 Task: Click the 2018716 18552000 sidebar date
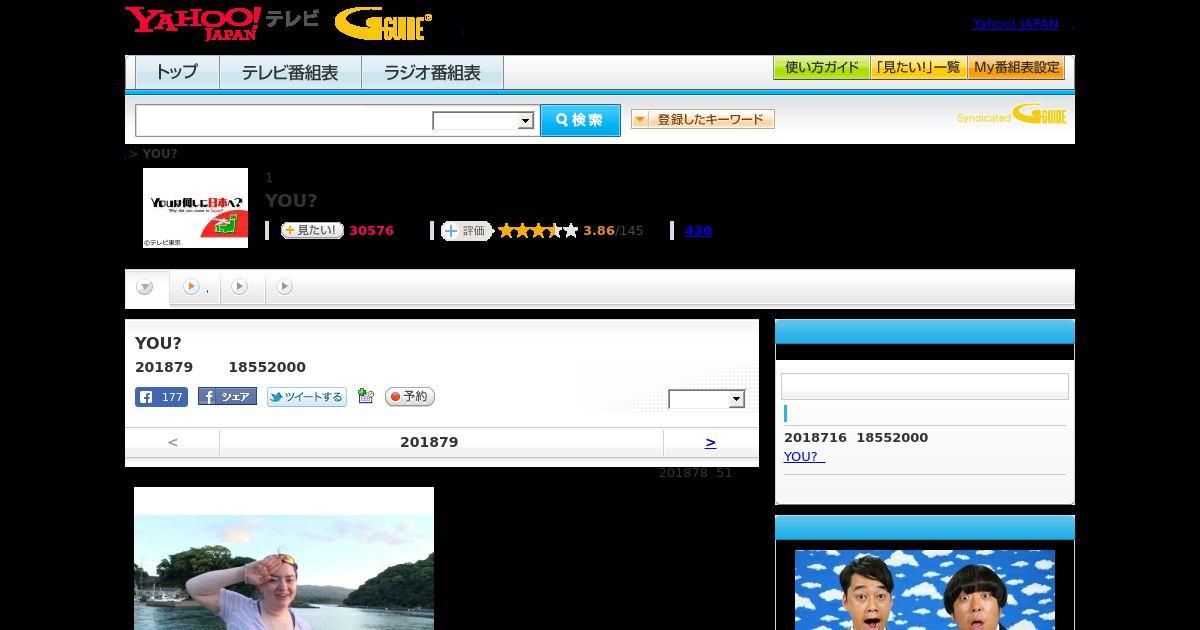click(856, 438)
